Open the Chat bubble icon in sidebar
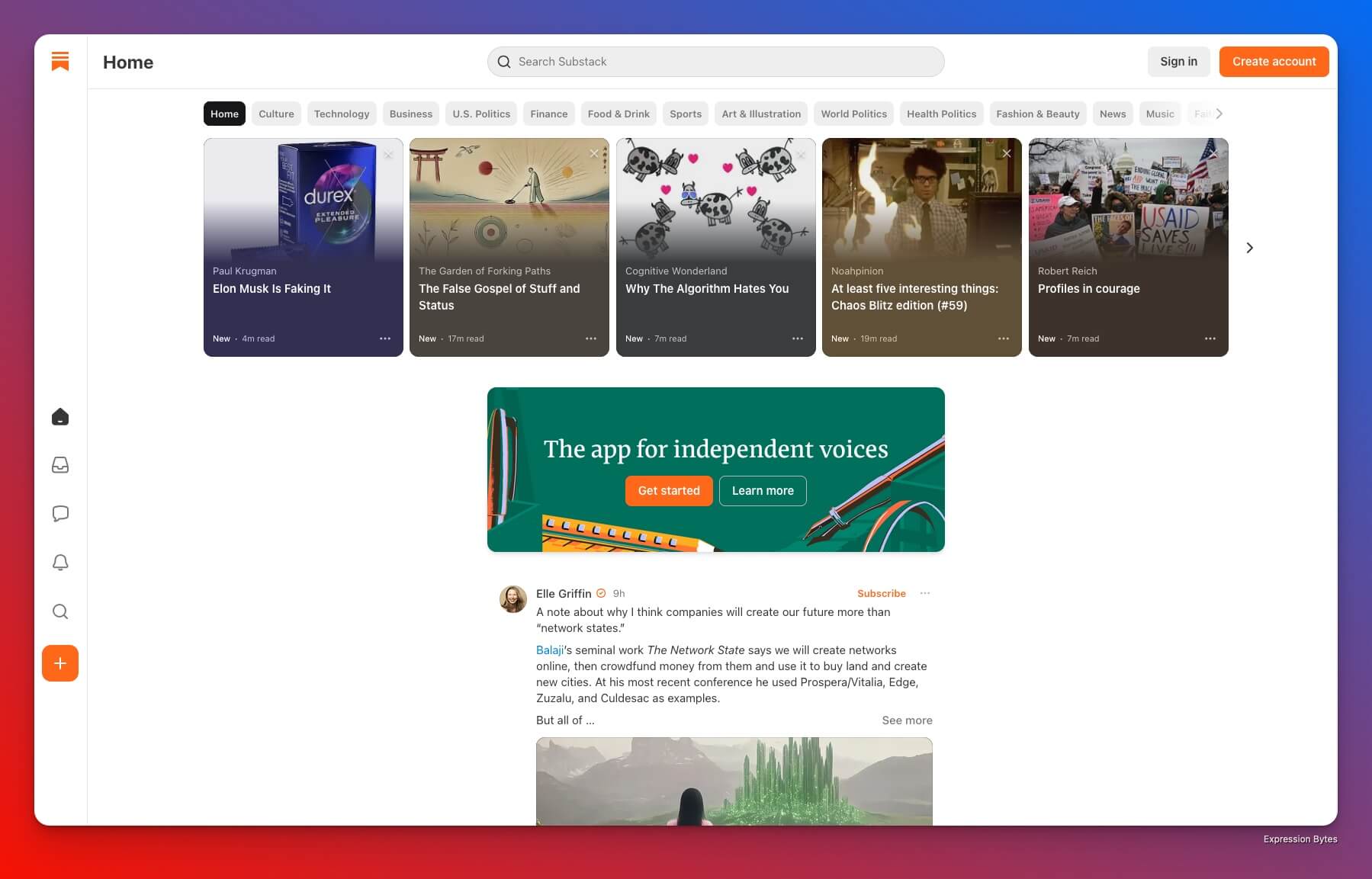The image size is (1372, 879). (x=60, y=514)
